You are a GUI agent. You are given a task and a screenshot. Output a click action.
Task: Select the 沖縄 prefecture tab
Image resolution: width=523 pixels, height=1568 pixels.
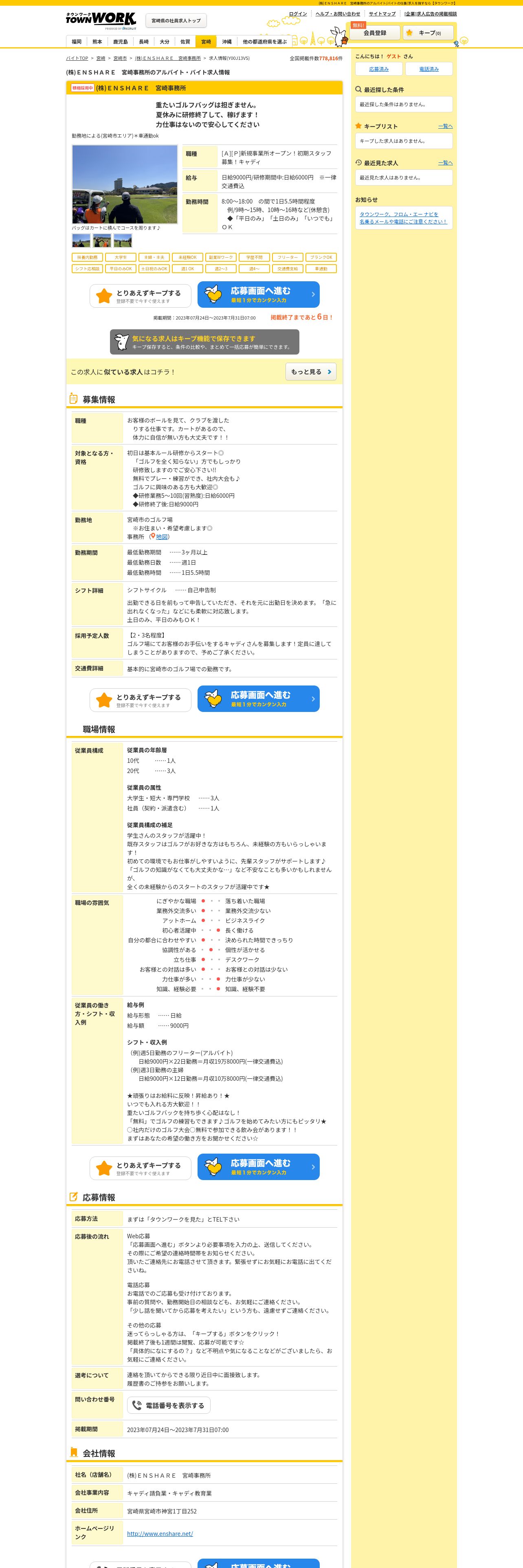[226, 42]
